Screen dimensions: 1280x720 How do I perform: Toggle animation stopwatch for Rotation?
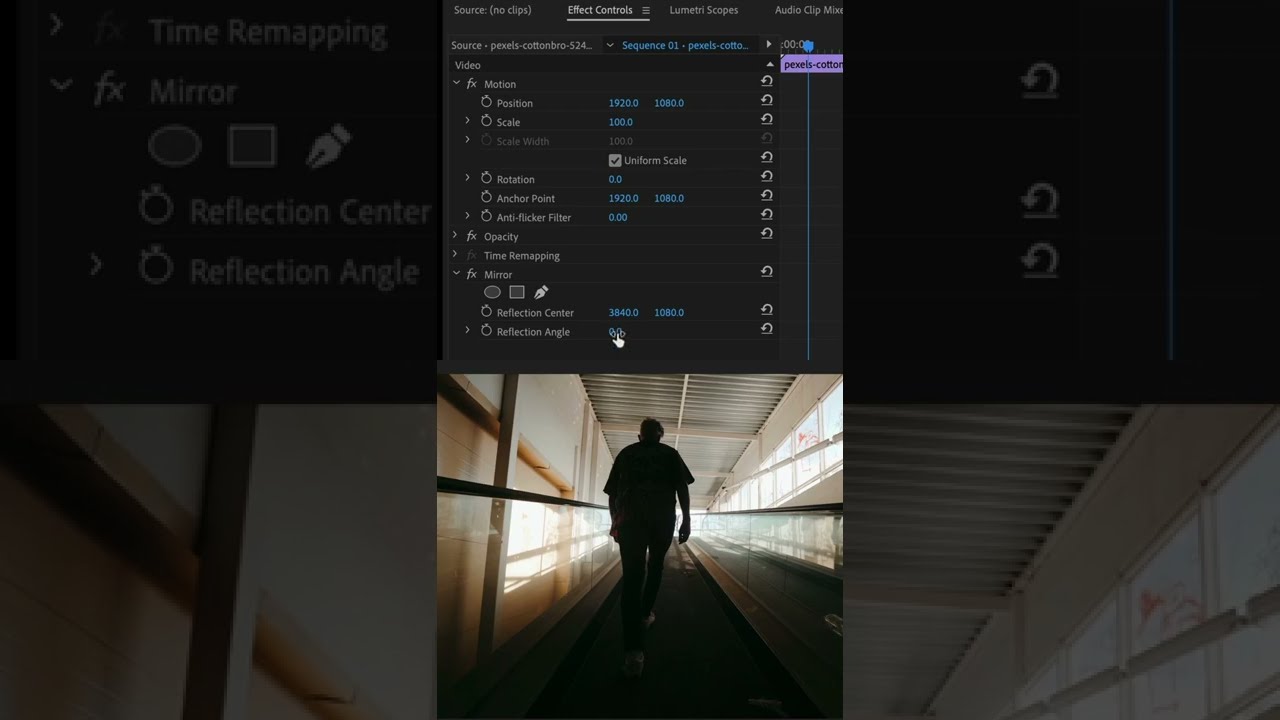pyautogui.click(x=487, y=178)
